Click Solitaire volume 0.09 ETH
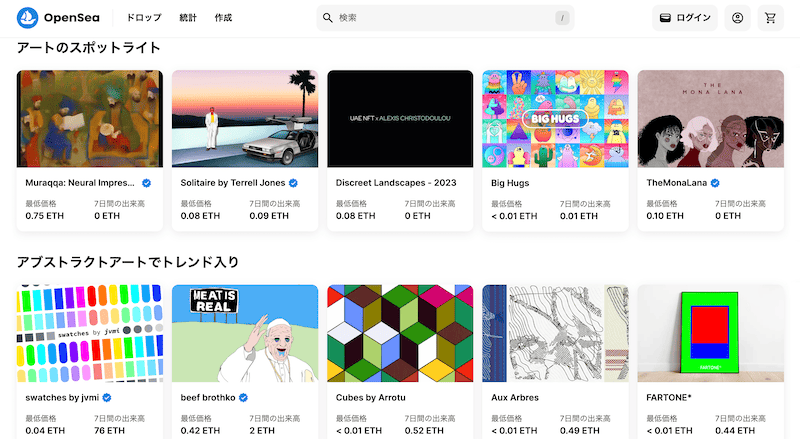The height and width of the screenshot is (439, 800). [269, 216]
